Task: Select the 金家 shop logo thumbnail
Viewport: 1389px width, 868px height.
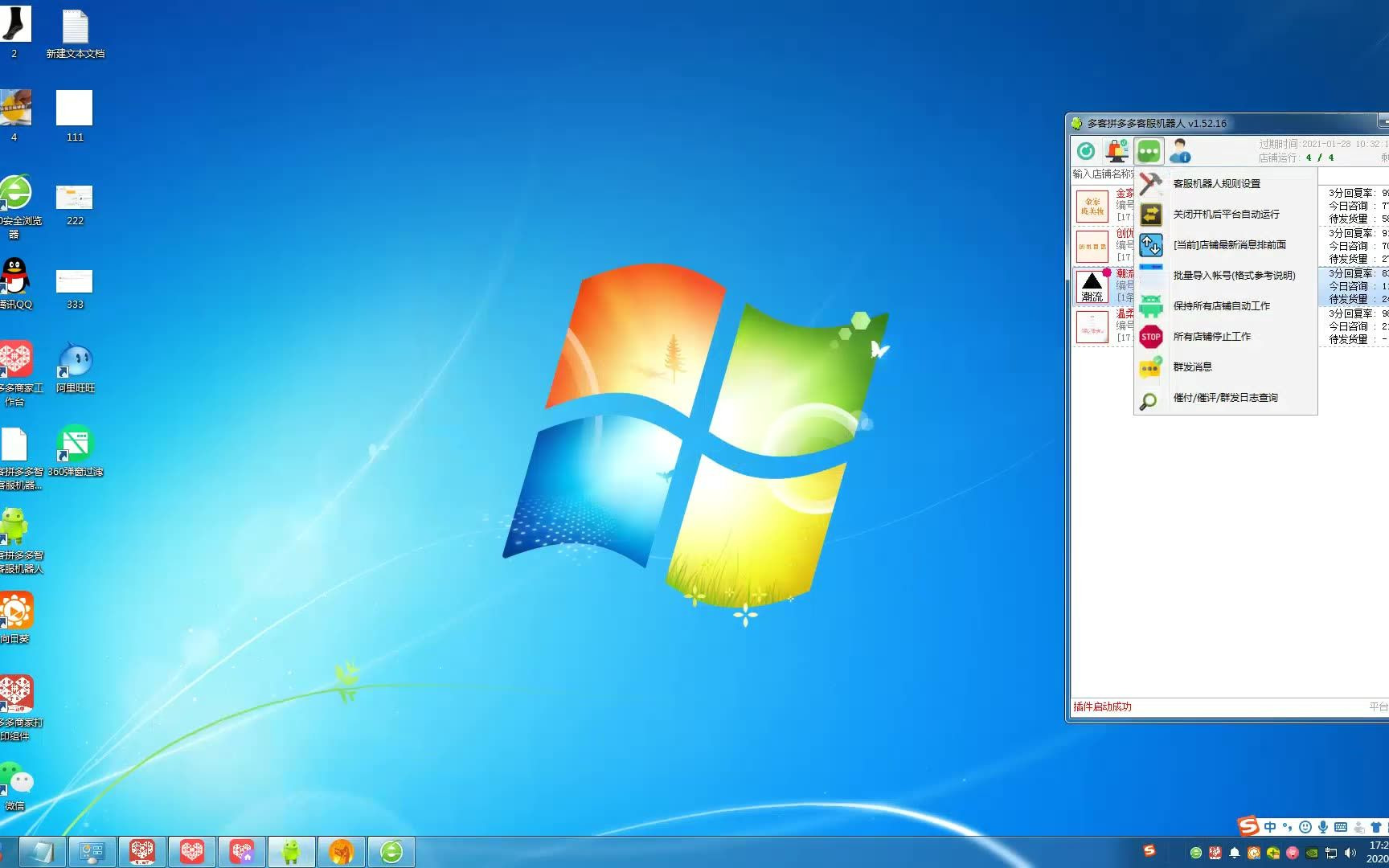Action: point(1092,207)
